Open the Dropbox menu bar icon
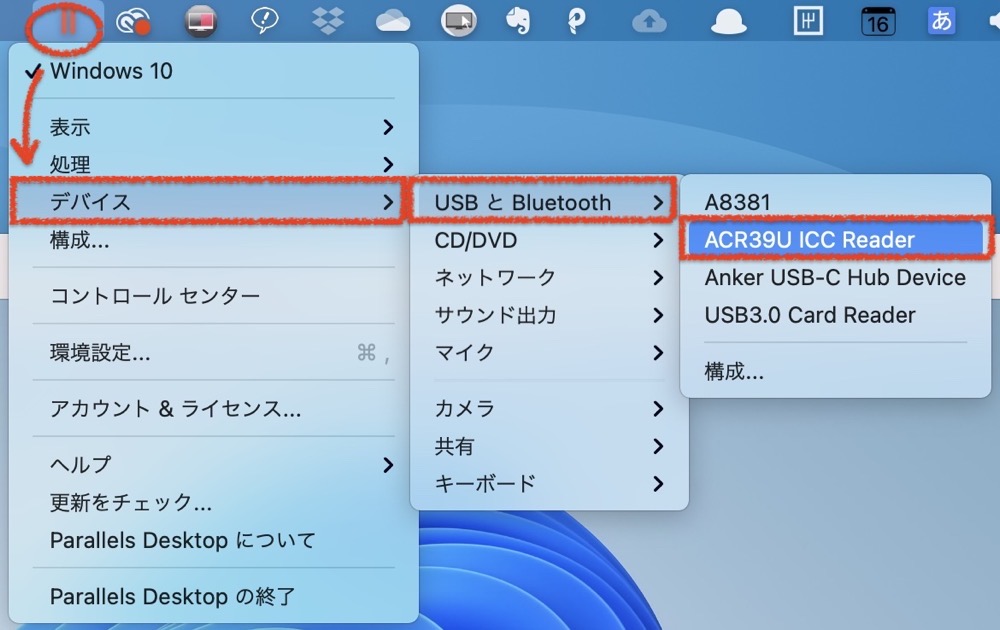The width and height of the screenshot is (1000, 630). click(328, 21)
